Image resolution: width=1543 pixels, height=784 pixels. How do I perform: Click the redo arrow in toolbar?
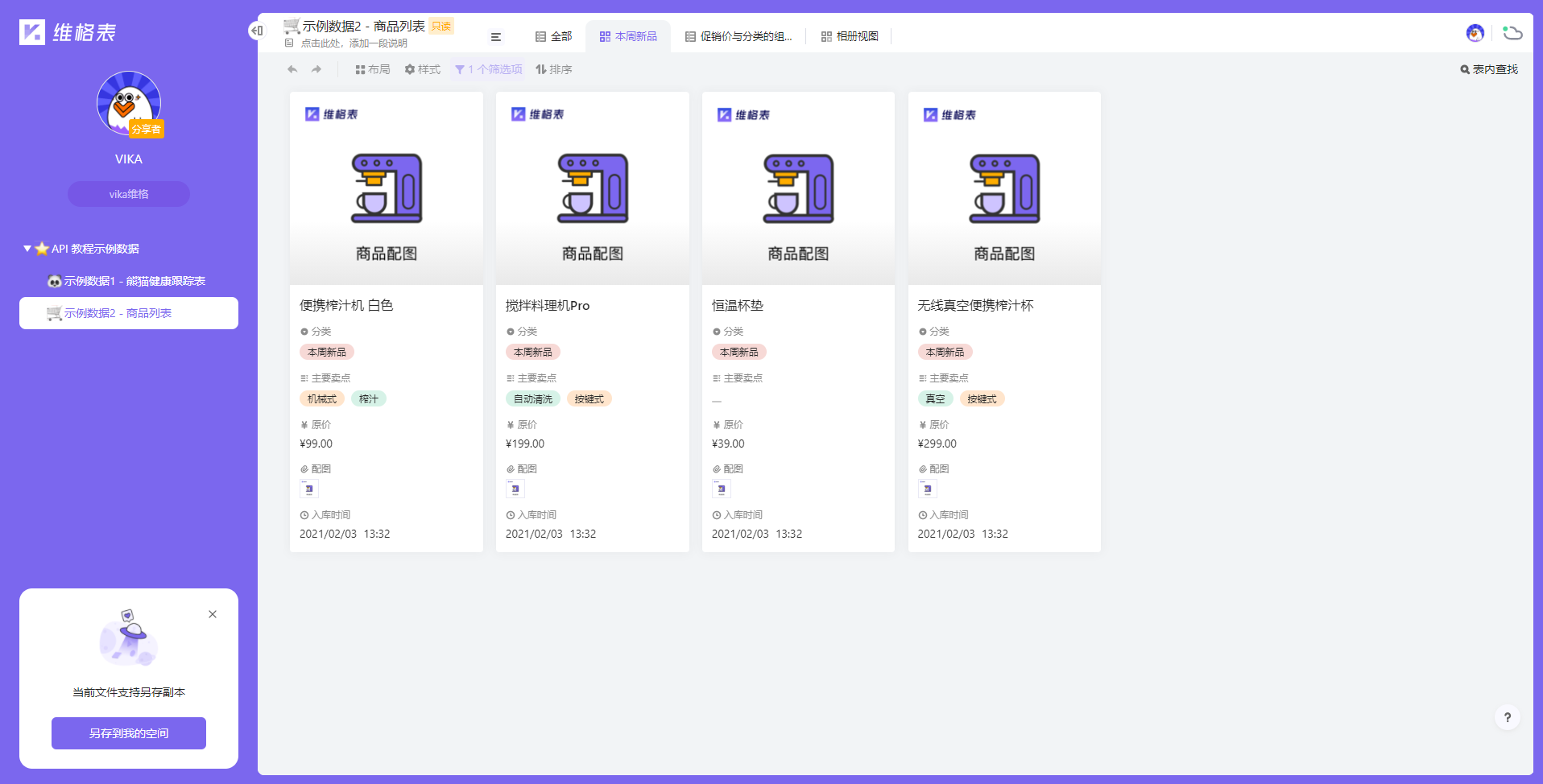[316, 69]
